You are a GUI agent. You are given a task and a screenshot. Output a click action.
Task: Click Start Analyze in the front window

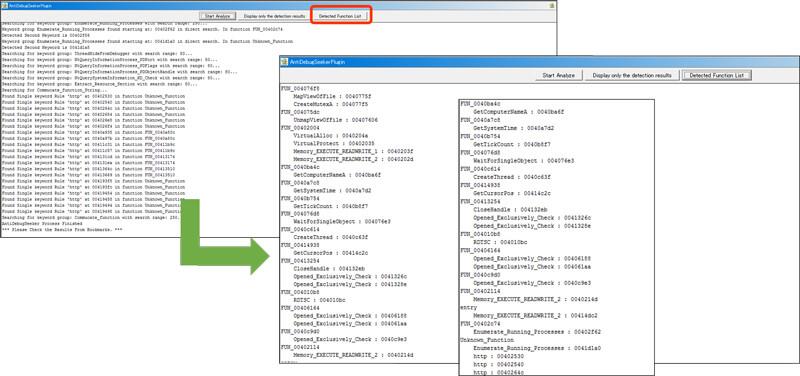point(559,76)
